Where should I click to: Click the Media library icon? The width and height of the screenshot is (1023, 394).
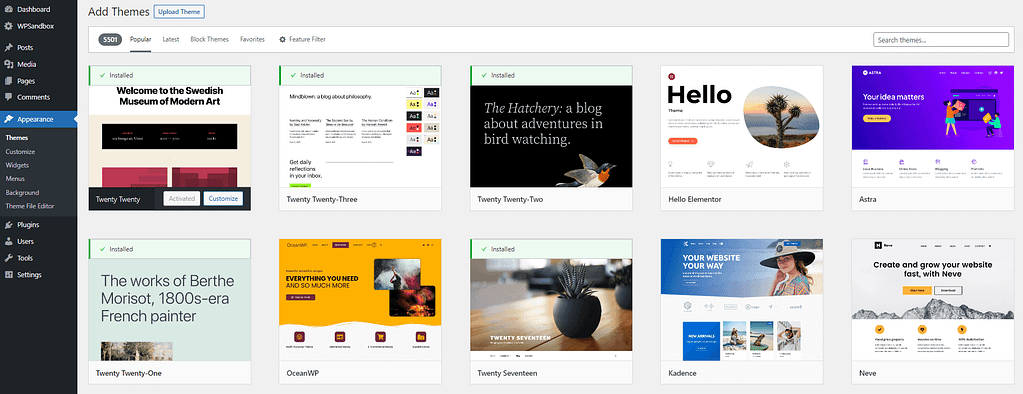(x=8, y=64)
